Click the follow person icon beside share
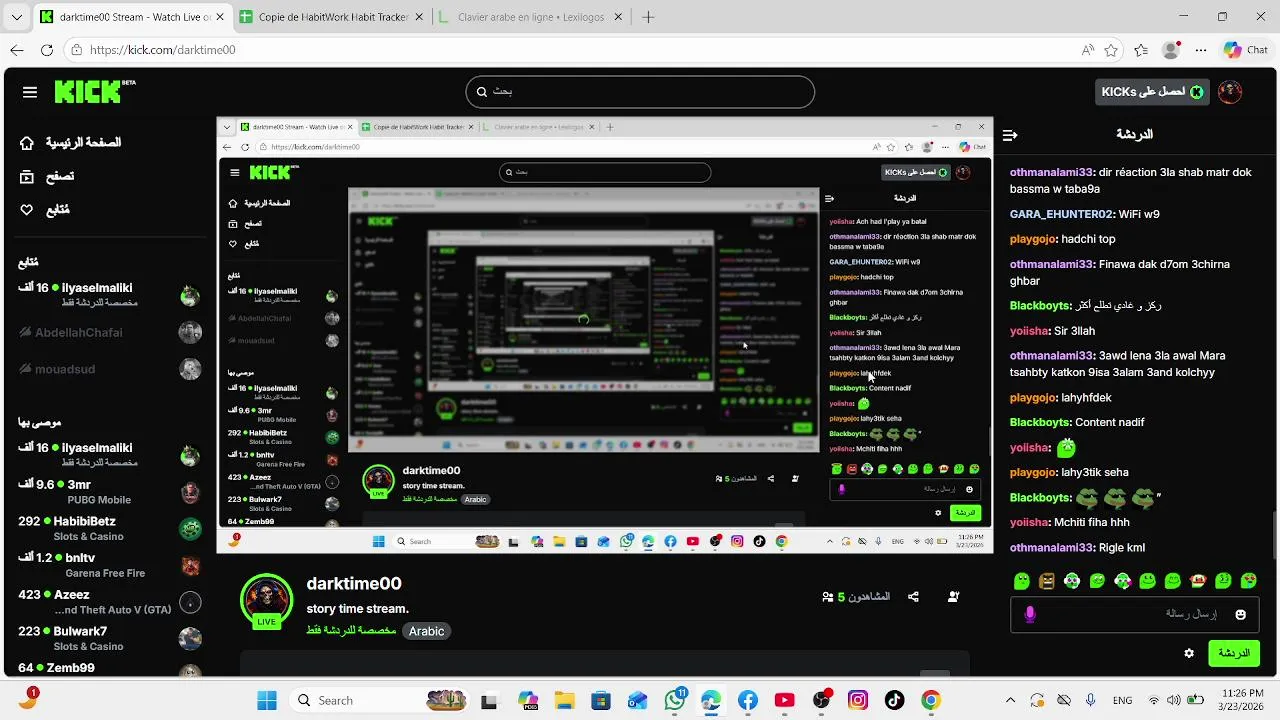The height and width of the screenshot is (720, 1280). (x=953, y=597)
